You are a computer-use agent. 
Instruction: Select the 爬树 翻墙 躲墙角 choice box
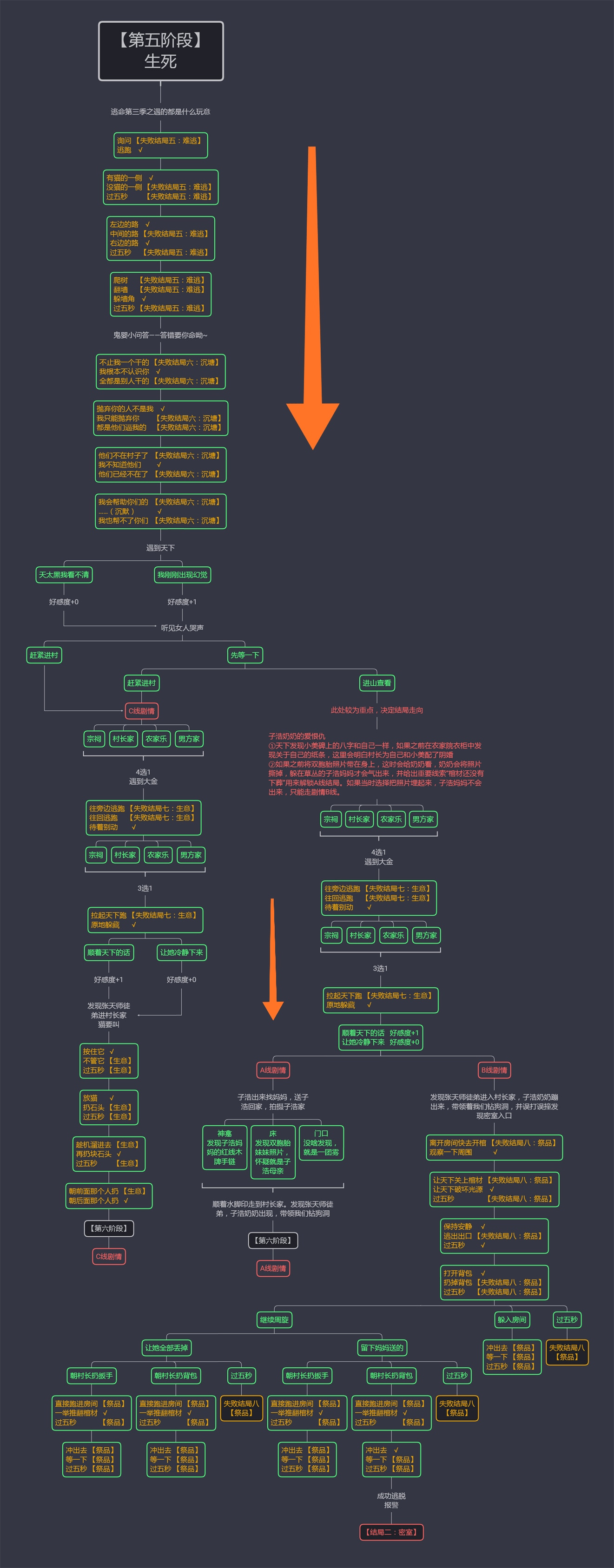(161, 294)
